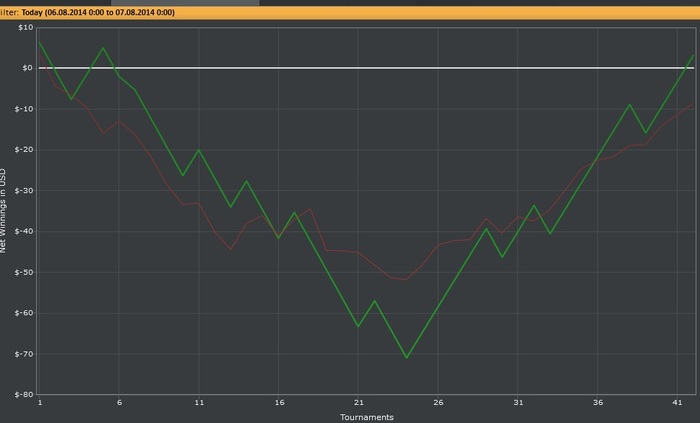This screenshot has height=423, width=700.
Task: Click tournament number 11 on the horizontal axis
Action: 199,402
